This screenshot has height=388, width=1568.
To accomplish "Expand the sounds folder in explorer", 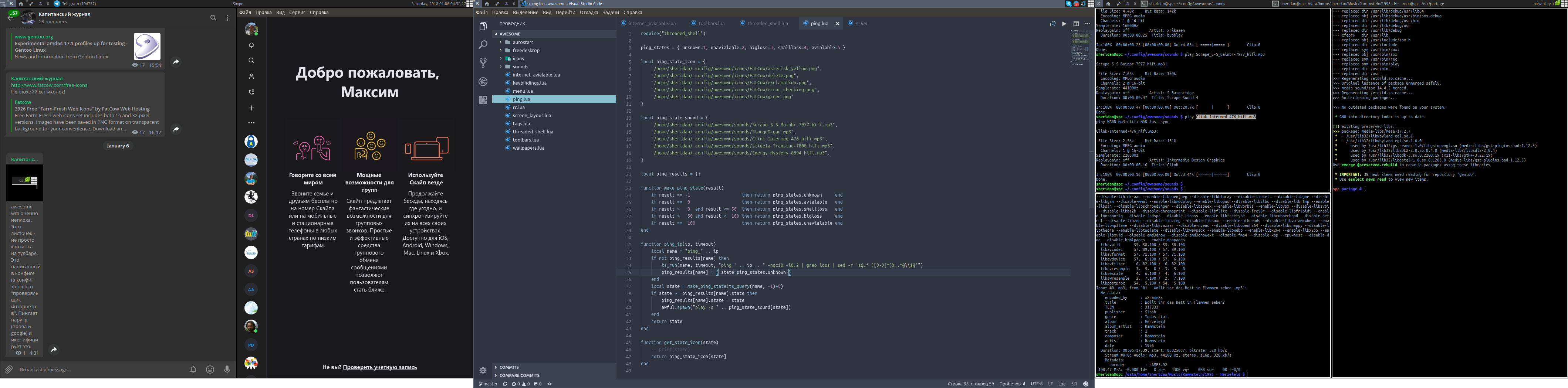I will pos(520,67).
